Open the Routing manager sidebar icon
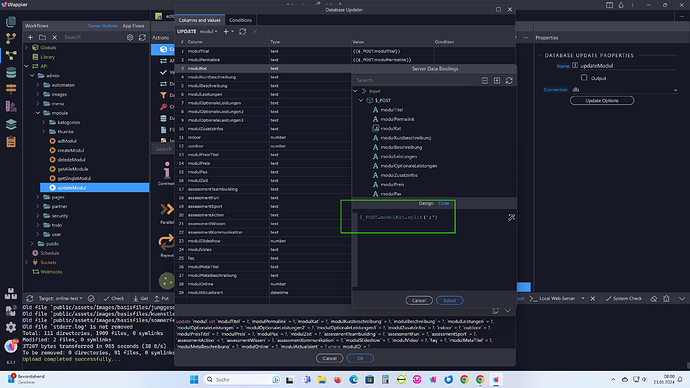The width and height of the screenshot is (690, 388). 11,89
